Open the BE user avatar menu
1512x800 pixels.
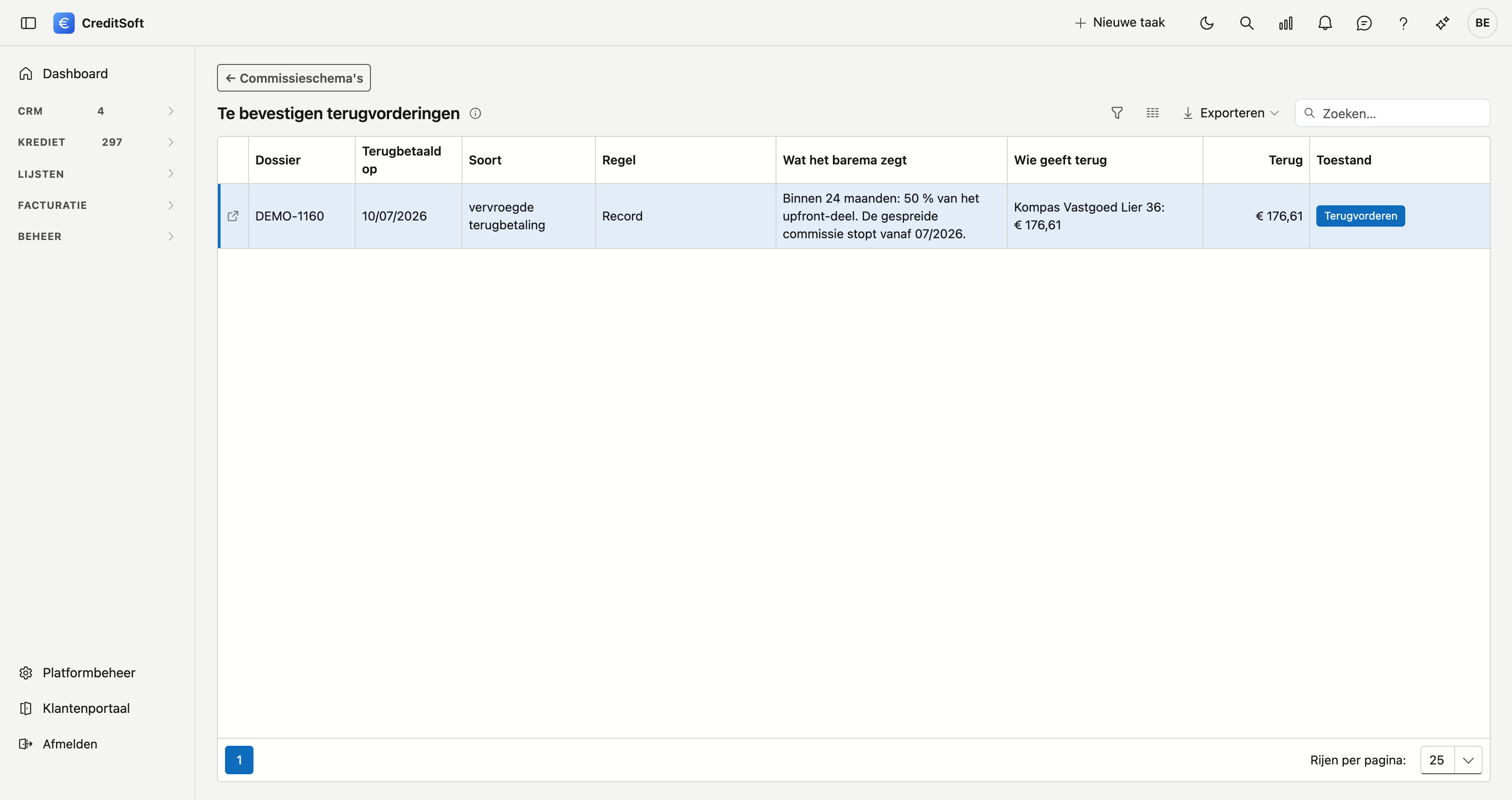pos(1482,23)
